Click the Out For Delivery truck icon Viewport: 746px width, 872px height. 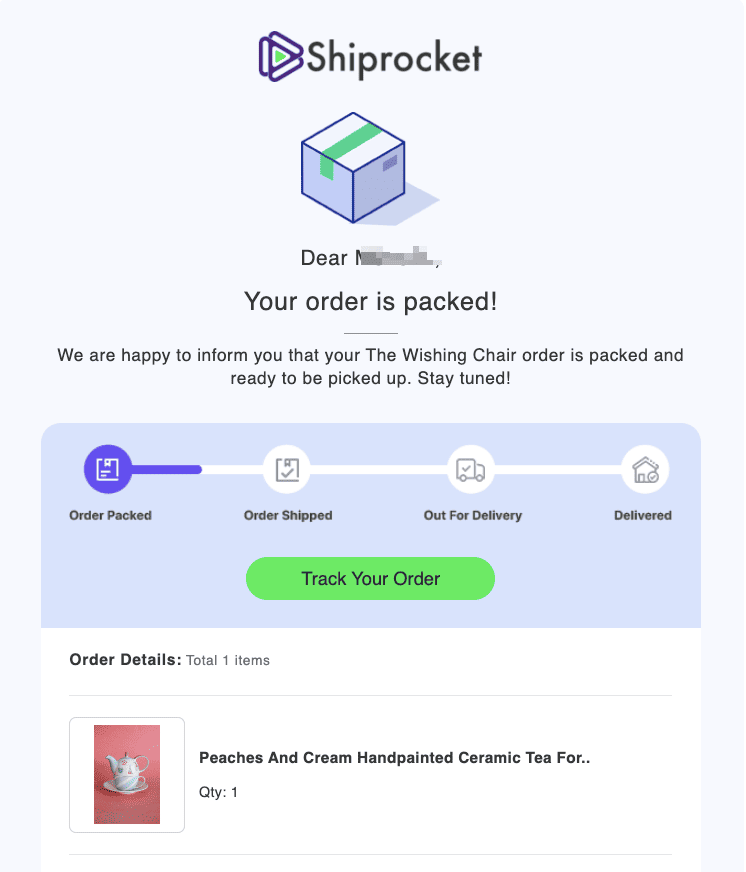pos(470,468)
